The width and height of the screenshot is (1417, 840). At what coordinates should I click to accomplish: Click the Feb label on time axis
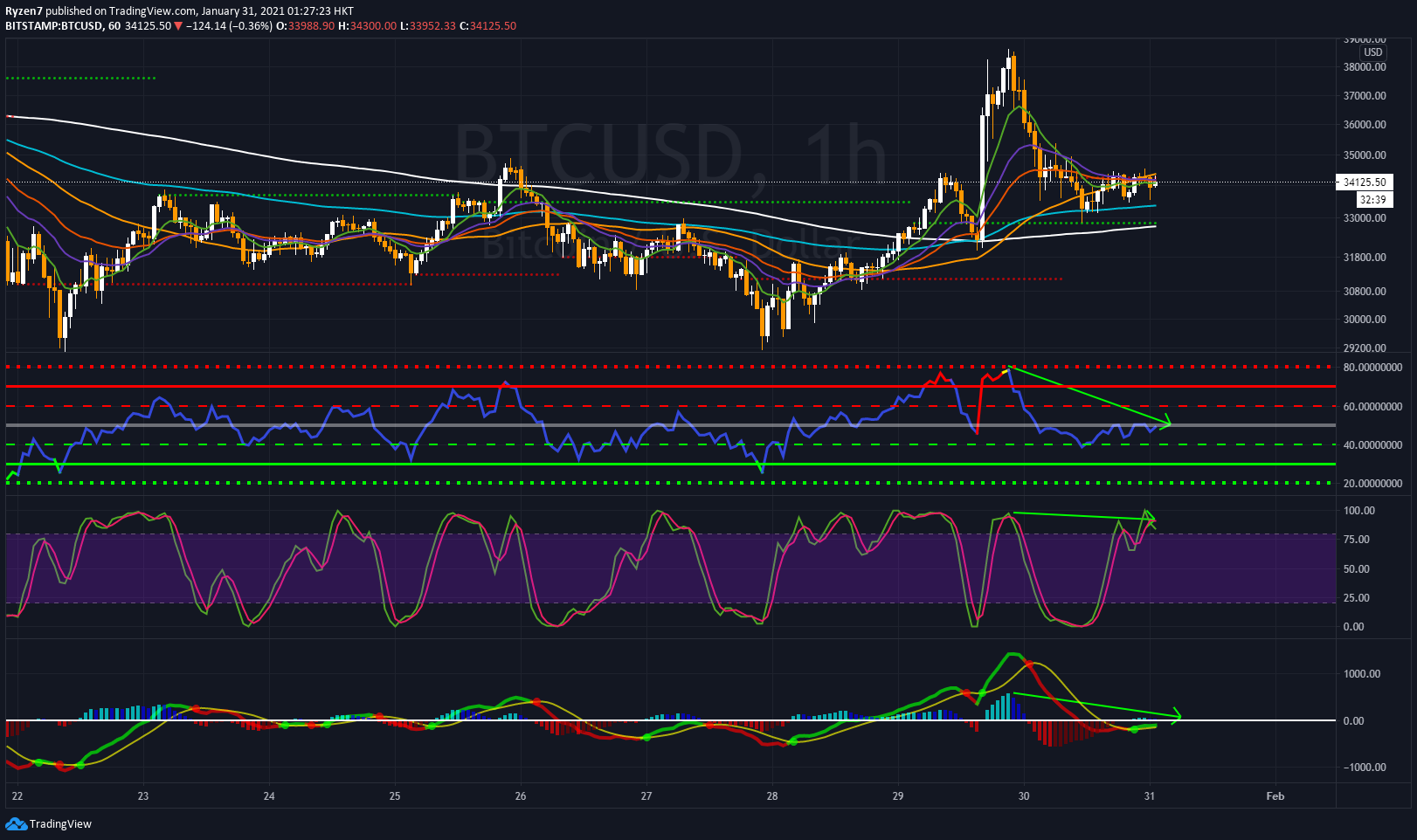tap(1275, 796)
